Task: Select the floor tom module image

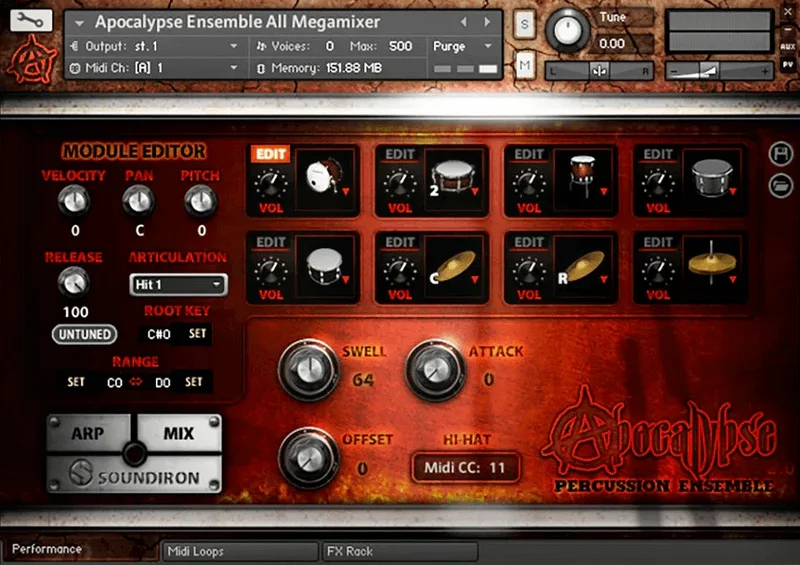Action: point(584,179)
